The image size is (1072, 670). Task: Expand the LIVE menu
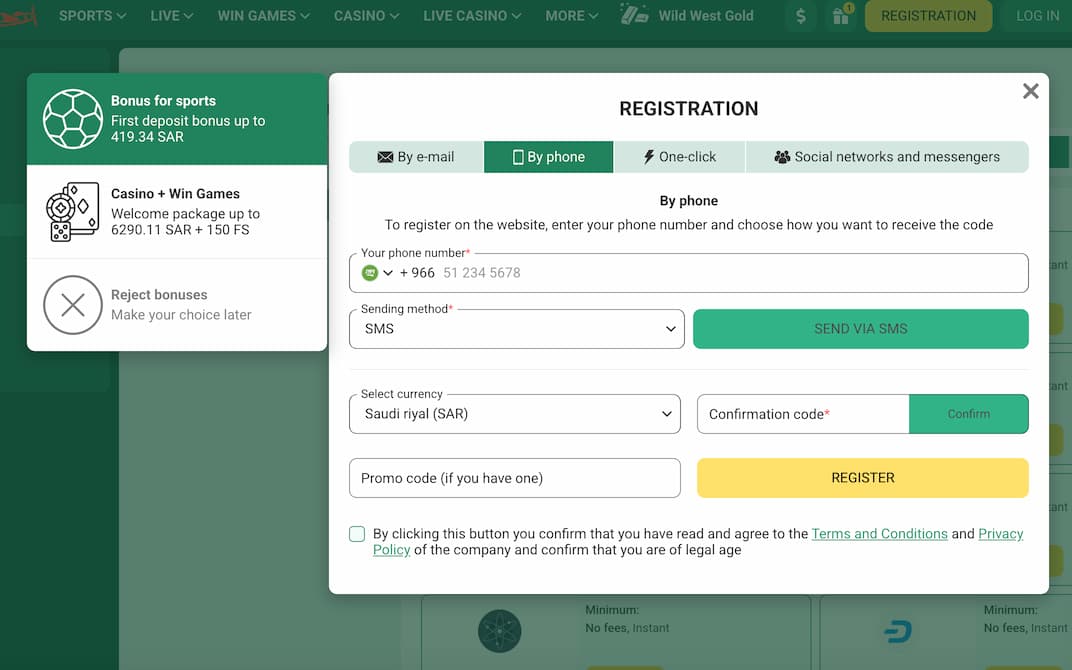[172, 16]
